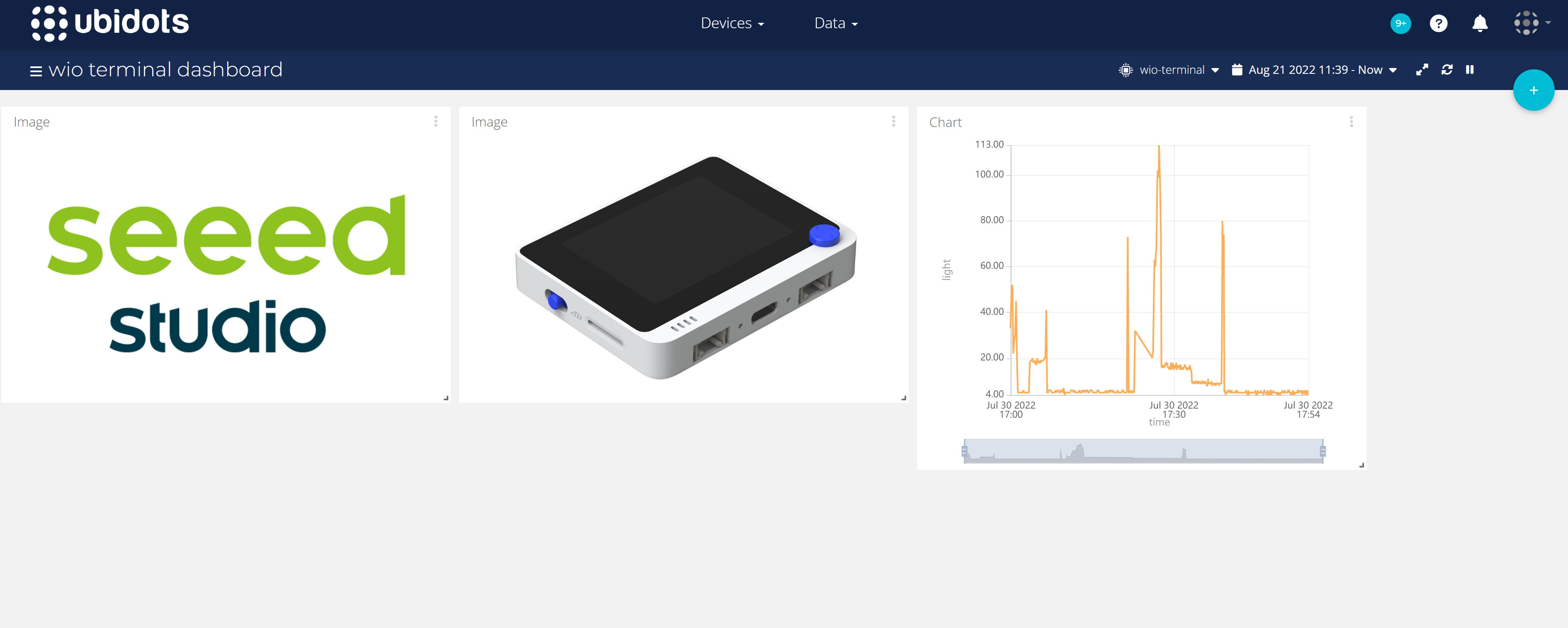Click the notification bell icon
This screenshot has width=1568, height=628.
click(1480, 23)
